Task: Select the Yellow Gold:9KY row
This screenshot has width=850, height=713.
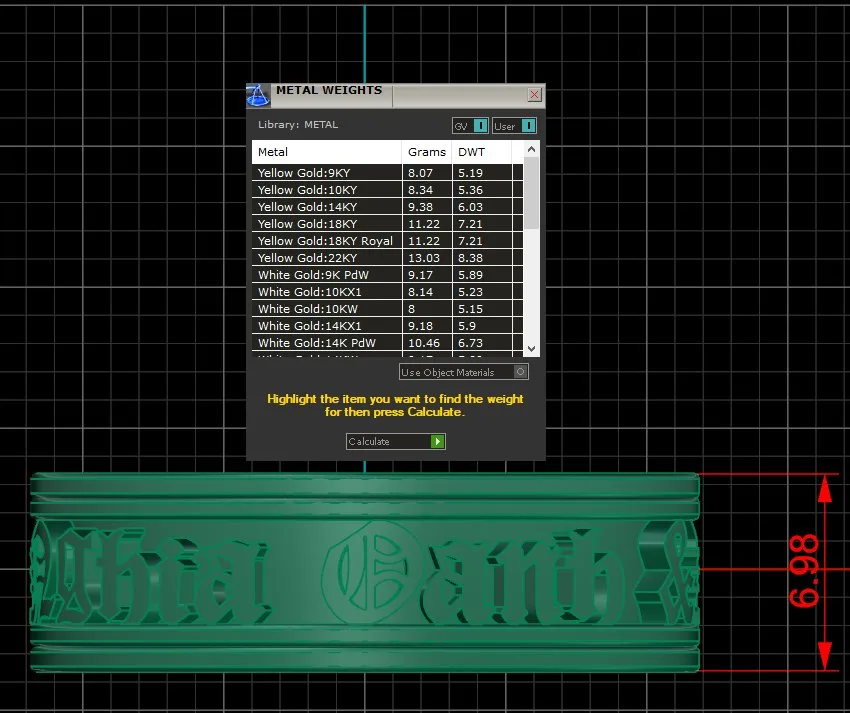Action: pyautogui.click(x=387, y=173)
